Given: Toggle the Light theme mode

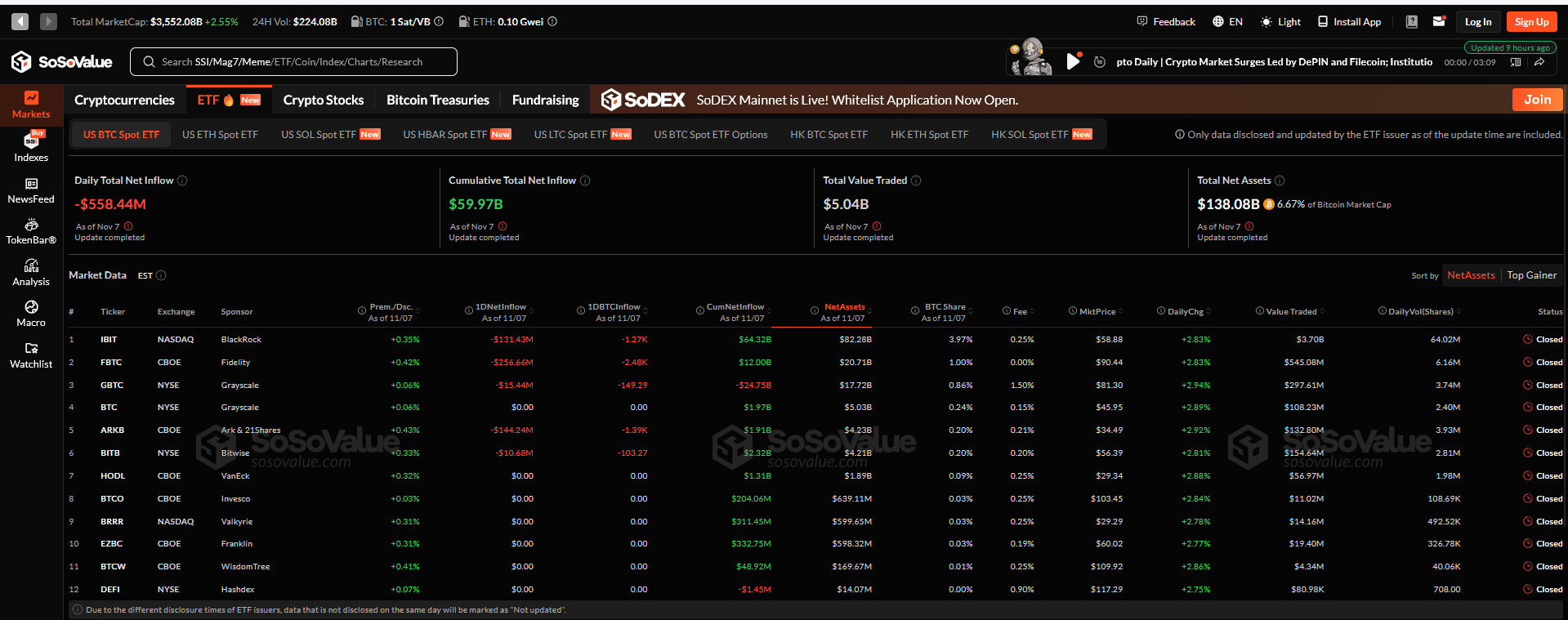Looking at the screenshot, I should [1280, 21].
